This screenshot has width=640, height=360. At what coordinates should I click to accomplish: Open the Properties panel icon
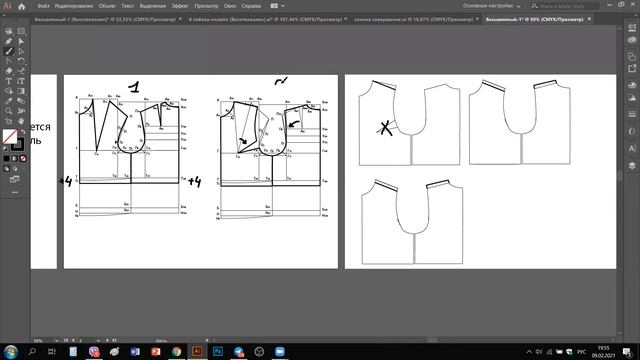[x=632, y=28]
